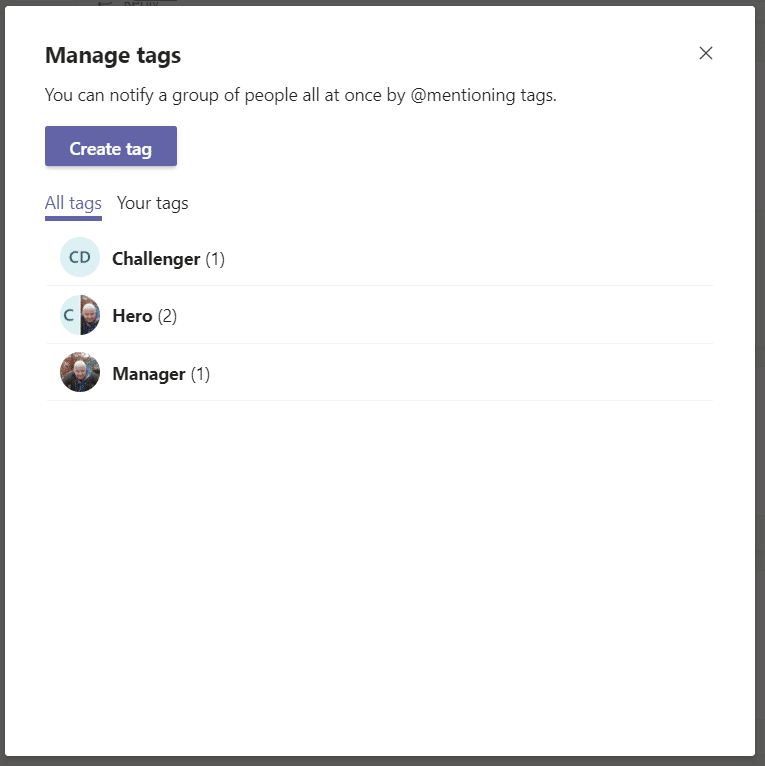
Task: Click the CD avatar for Challenger
Action: [80, 258]
